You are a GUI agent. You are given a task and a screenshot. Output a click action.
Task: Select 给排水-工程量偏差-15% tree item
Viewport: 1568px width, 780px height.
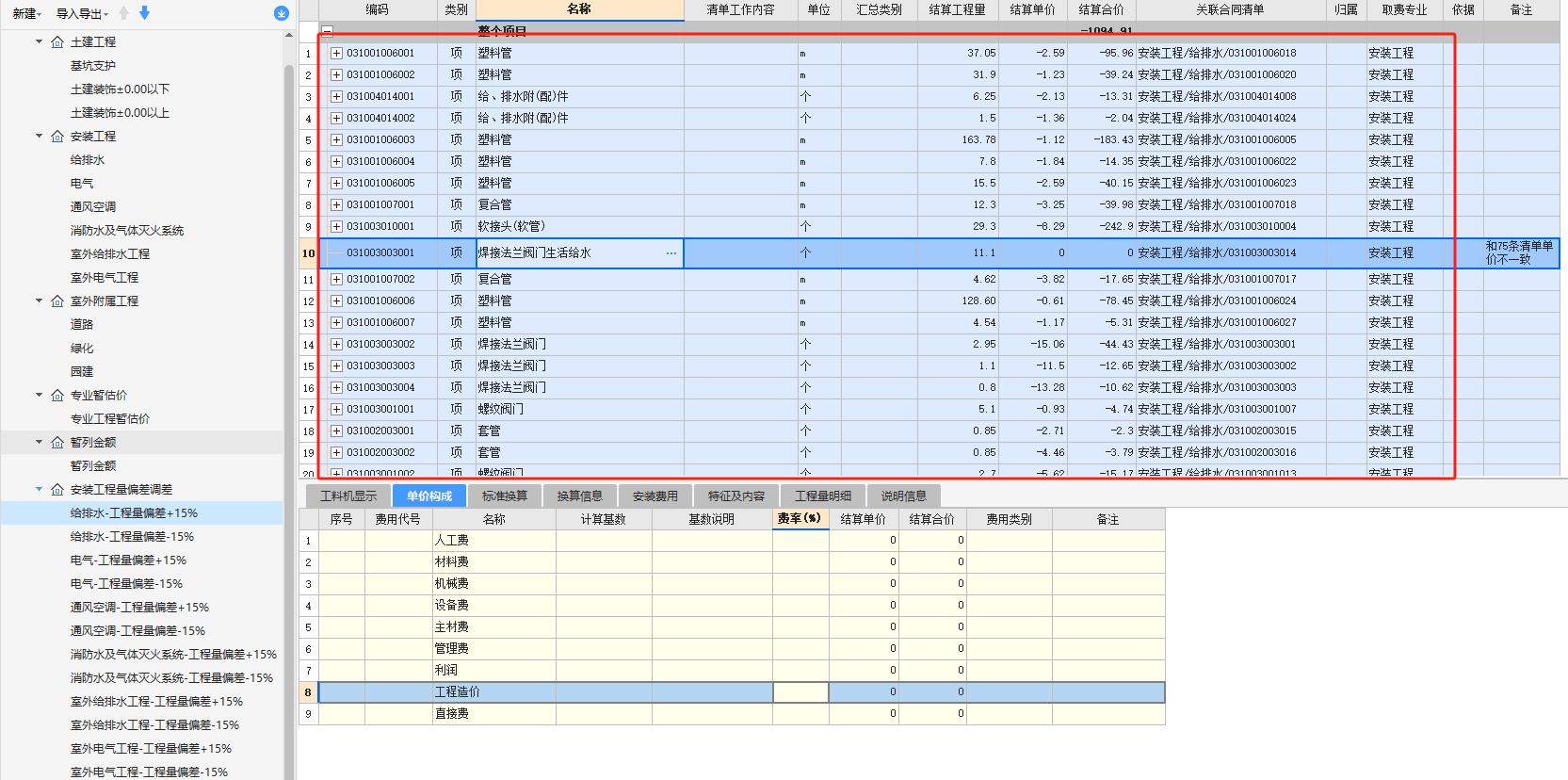(132, 536)
